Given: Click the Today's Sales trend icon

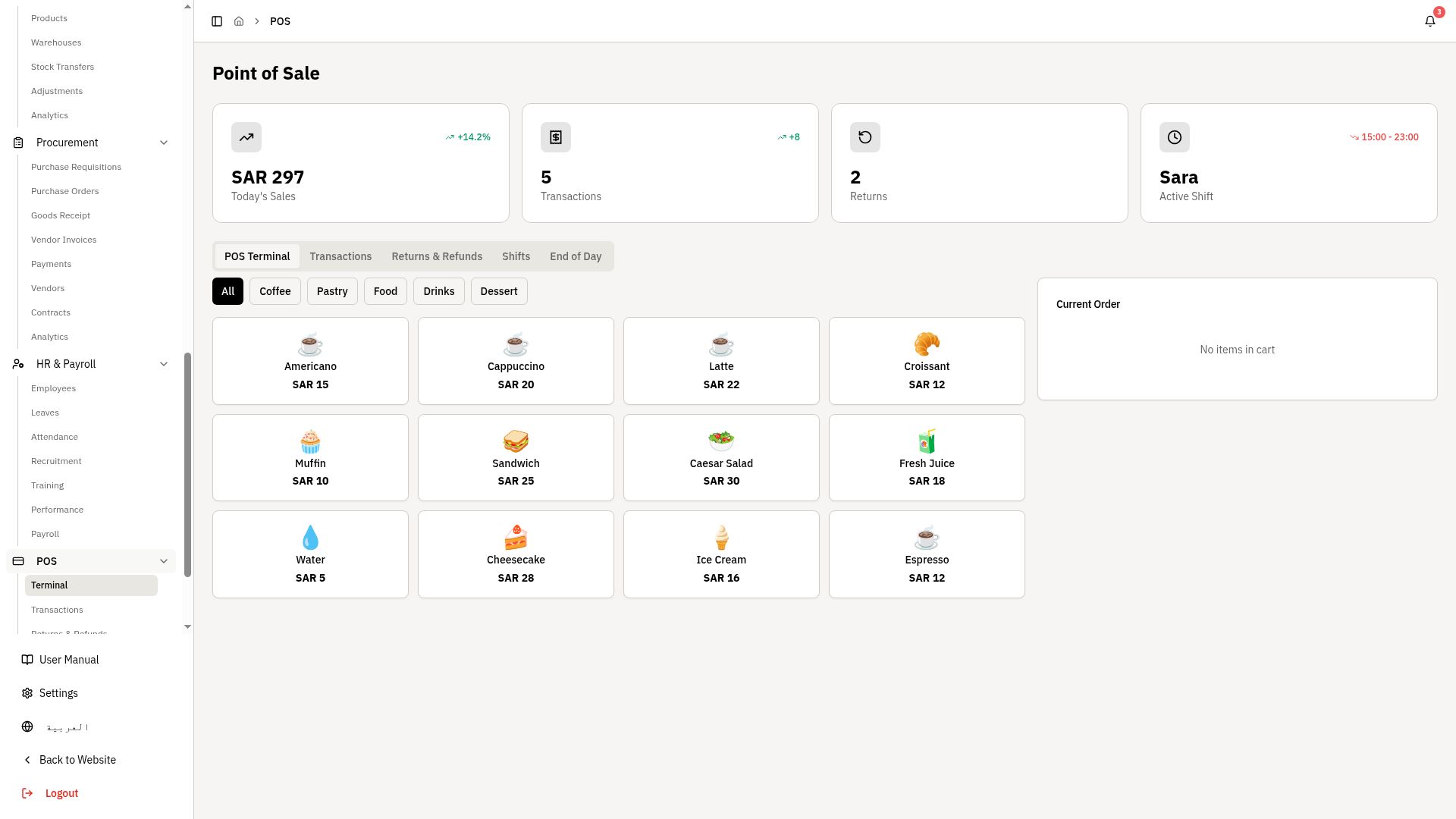Looking at the screenshot, I should [x=246, y=137].
